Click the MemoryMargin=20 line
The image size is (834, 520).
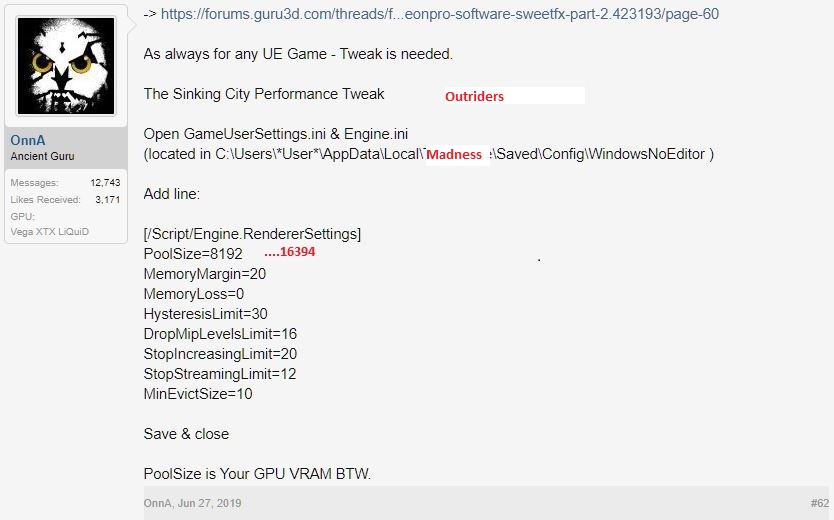[204, 274]
